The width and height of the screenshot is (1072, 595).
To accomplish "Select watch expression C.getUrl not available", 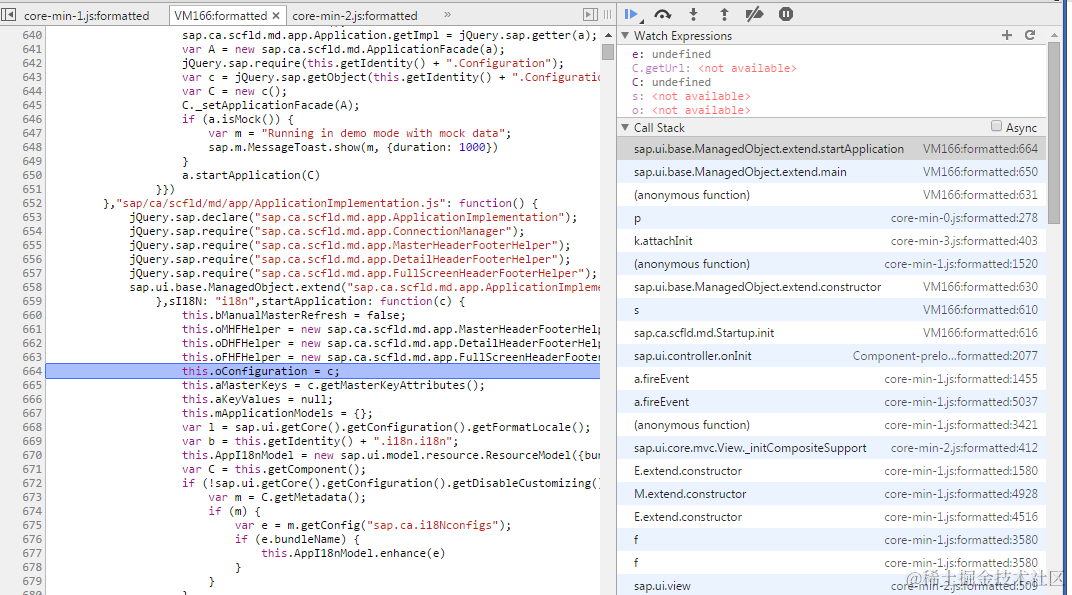I will point(714,68).
